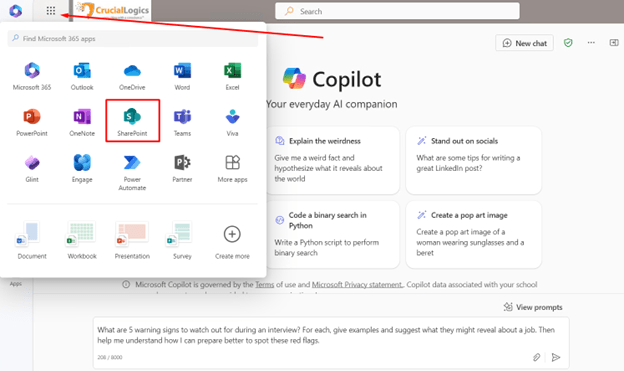The image size is (624, 371).
Task: Launch Teams app
Action: 182,122
